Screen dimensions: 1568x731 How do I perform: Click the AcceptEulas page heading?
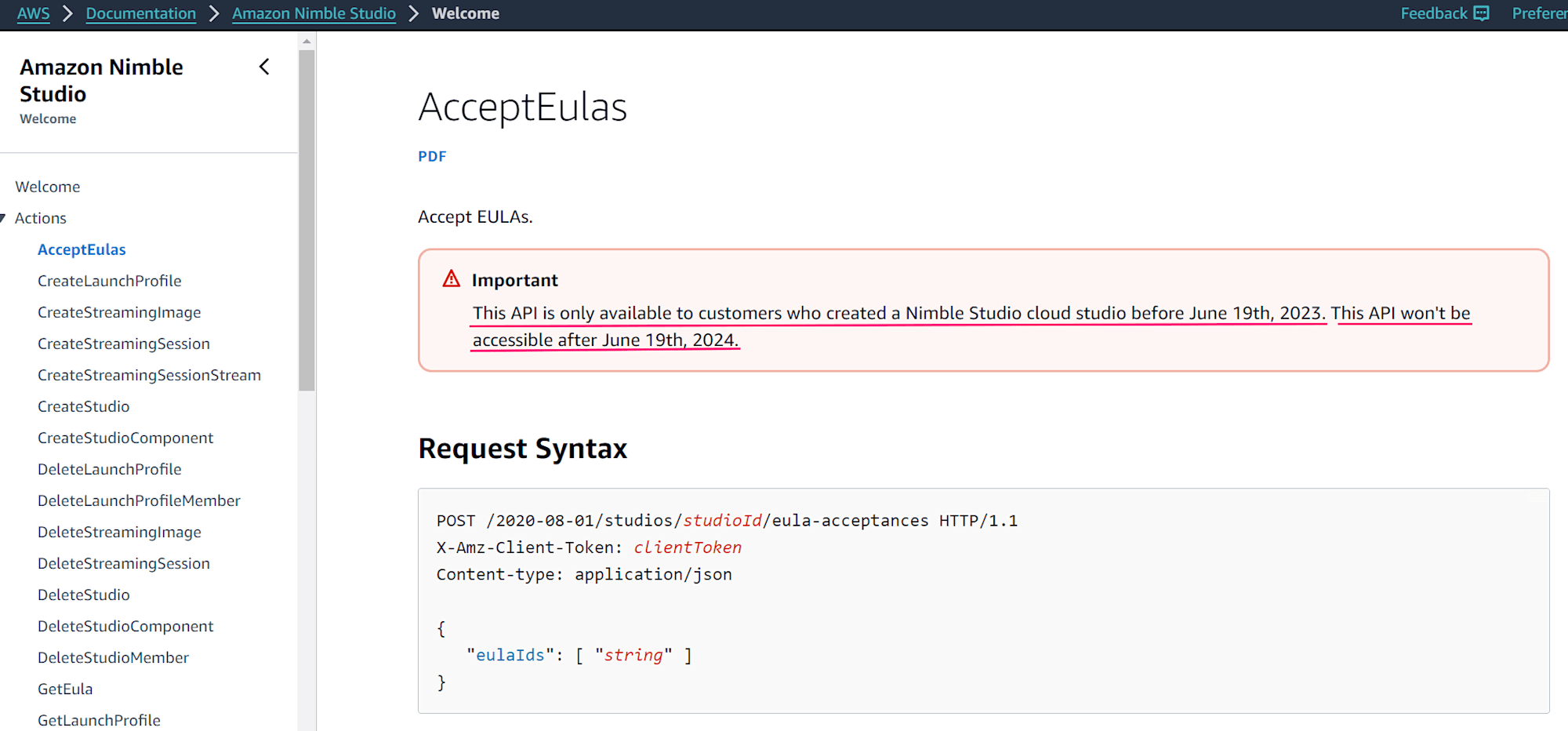click(x=522, y=107)
